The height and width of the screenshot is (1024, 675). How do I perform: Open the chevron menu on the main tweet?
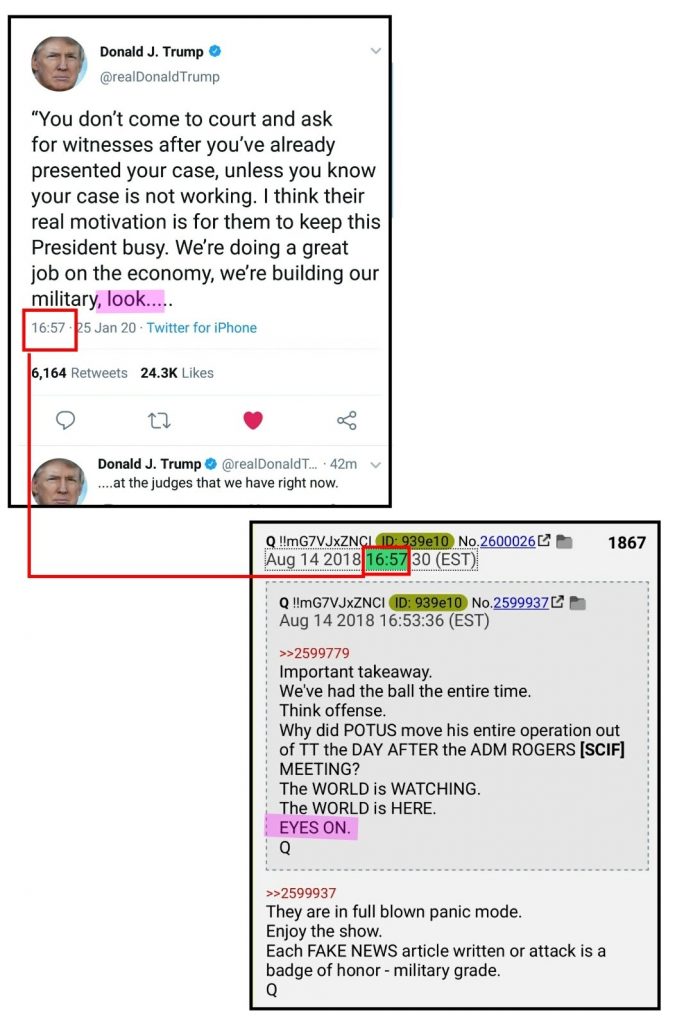375,51
